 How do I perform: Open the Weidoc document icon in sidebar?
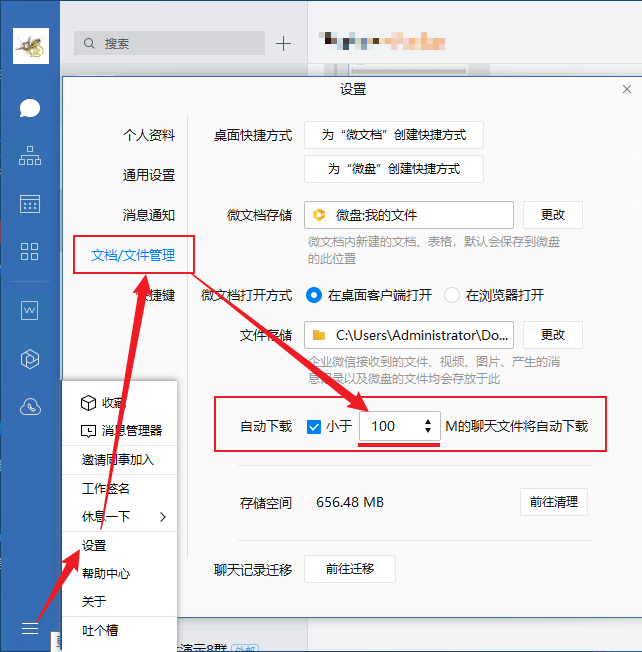pos(30,310)
